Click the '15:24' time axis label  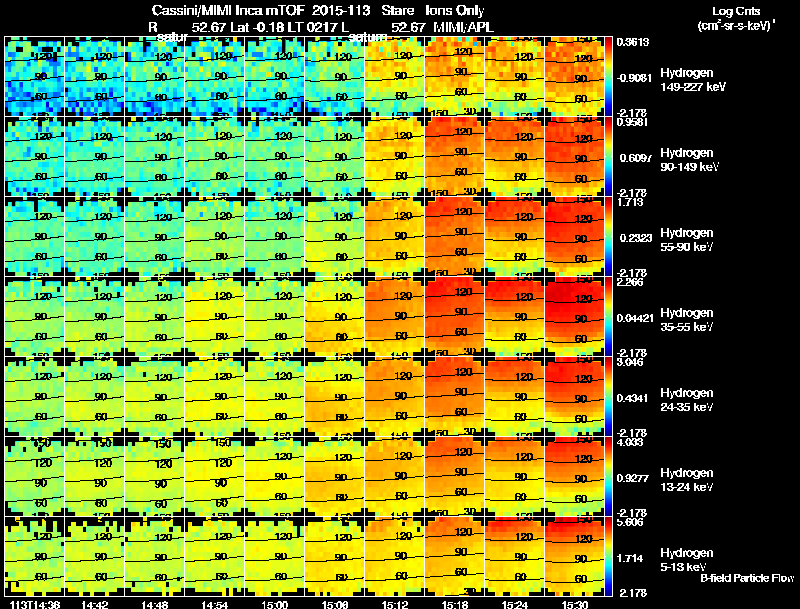[515, 604]
